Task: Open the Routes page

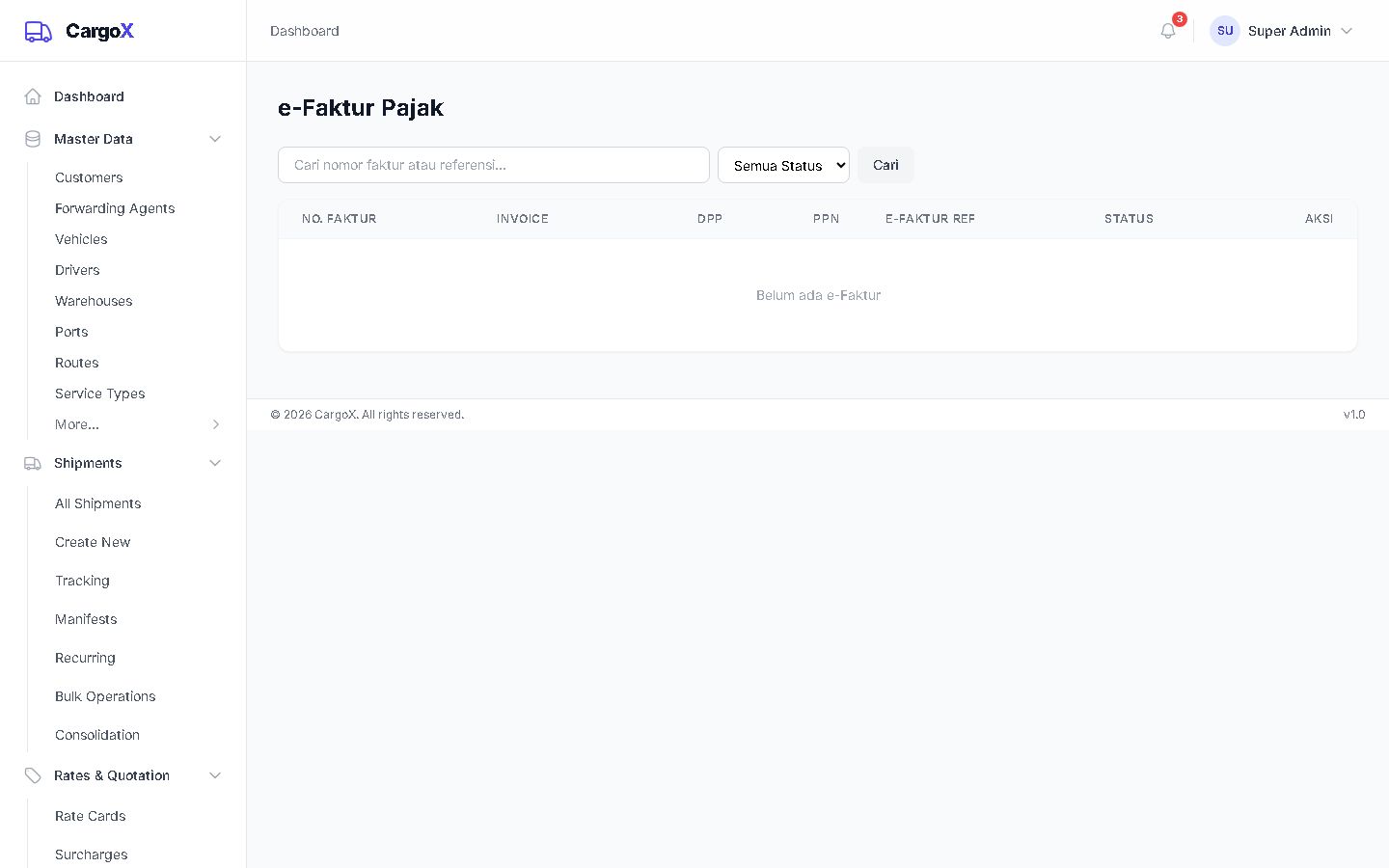Action: point(77,363)
